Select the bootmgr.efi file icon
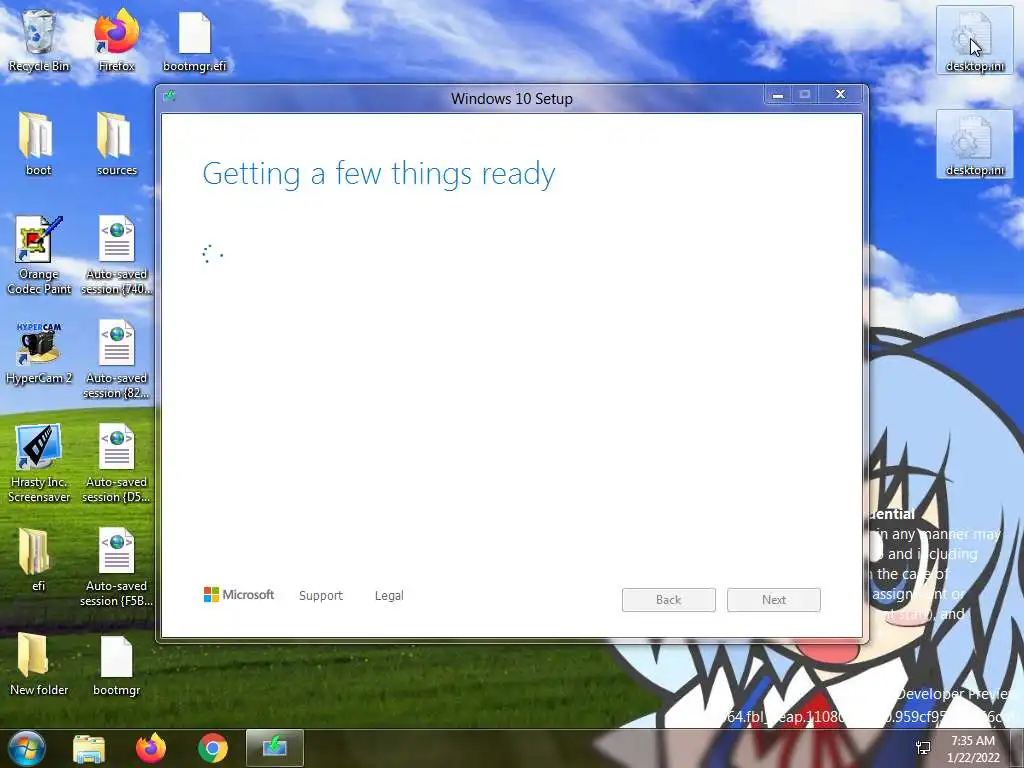 pos(195,42)
